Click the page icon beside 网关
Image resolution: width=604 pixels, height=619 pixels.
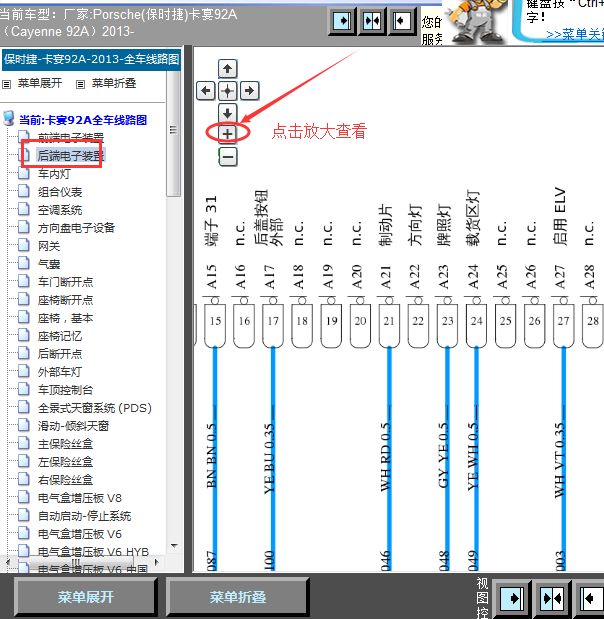coord(24,245)
